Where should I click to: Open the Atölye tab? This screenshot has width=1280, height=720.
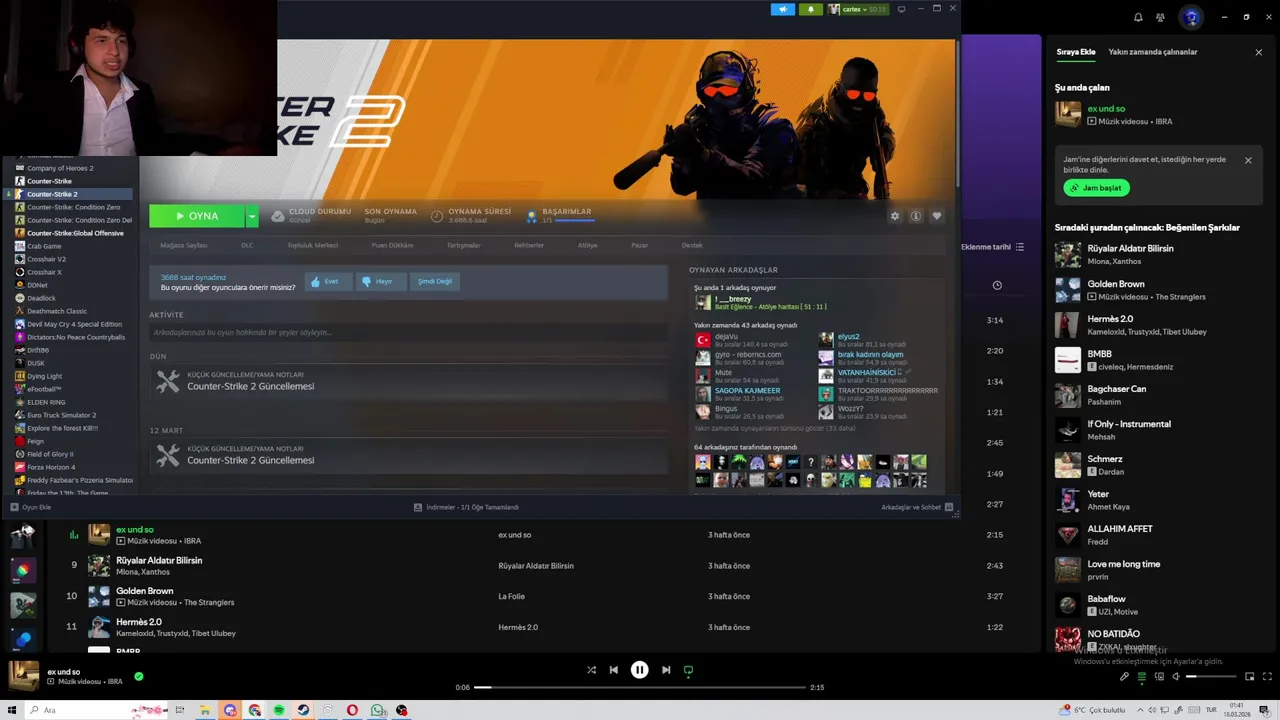(587, 245)
